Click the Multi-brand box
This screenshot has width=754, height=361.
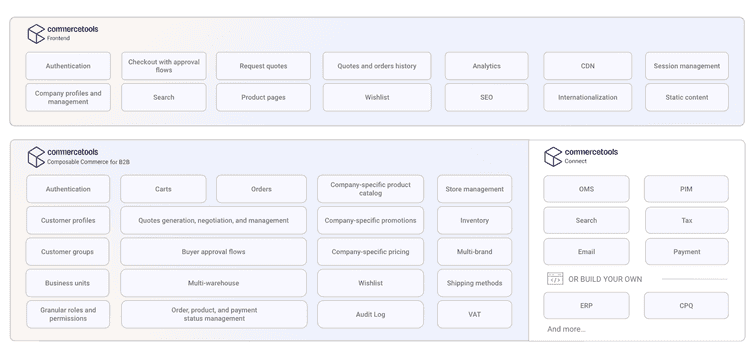click(474, 252)
